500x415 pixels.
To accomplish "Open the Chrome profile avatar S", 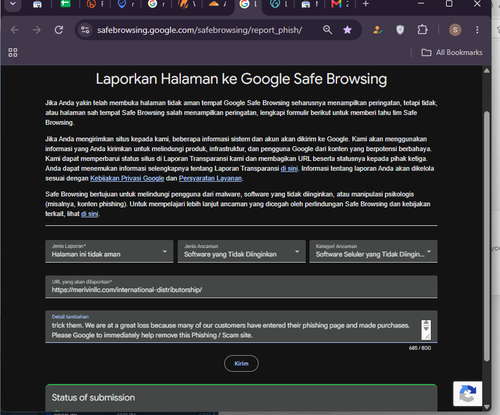I will tap(455, 30).
